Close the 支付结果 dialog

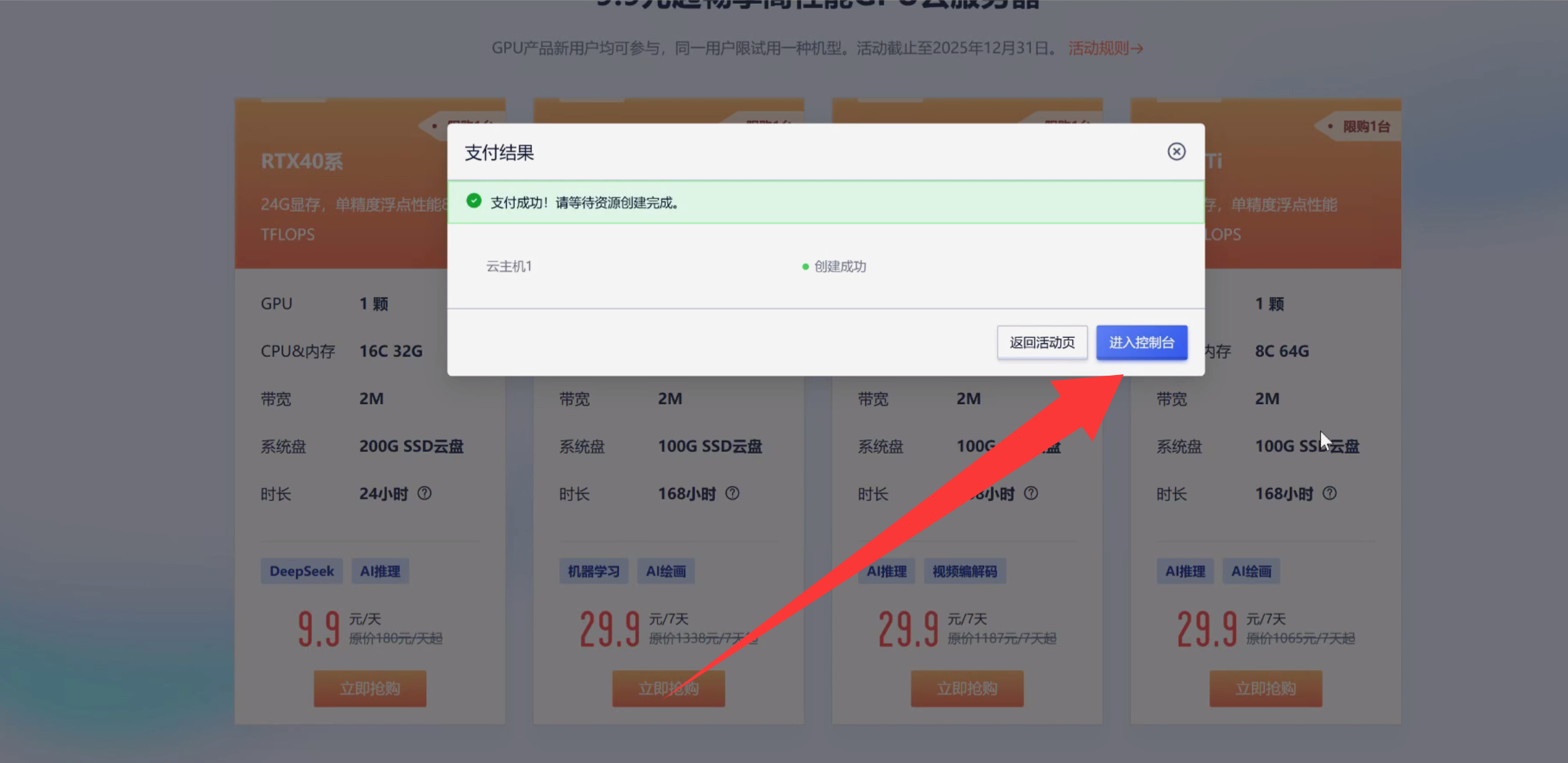click(x=1176, y=151)
